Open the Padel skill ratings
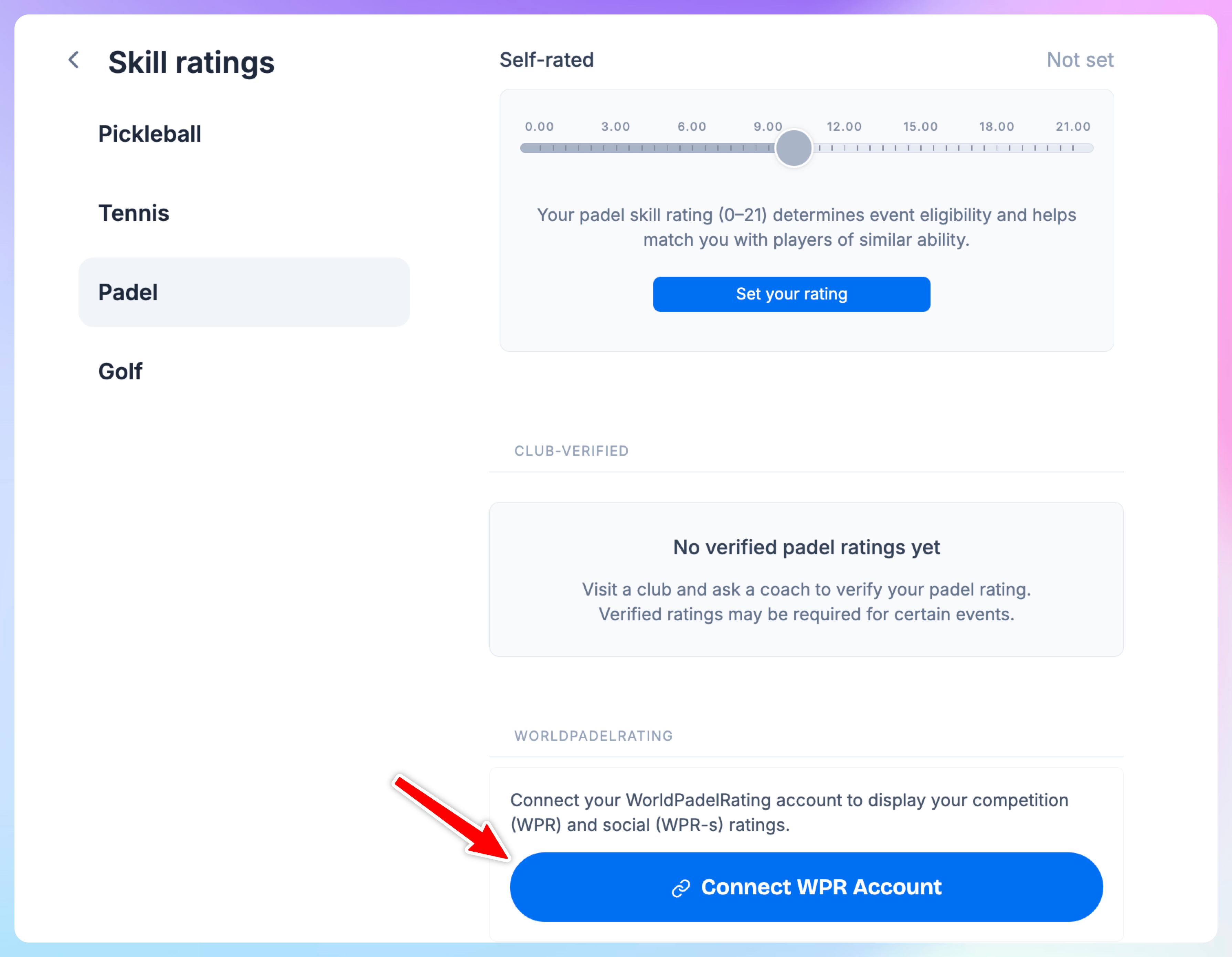The height and width of the screenshot is (957, 1232). click(x=244, y=292)
